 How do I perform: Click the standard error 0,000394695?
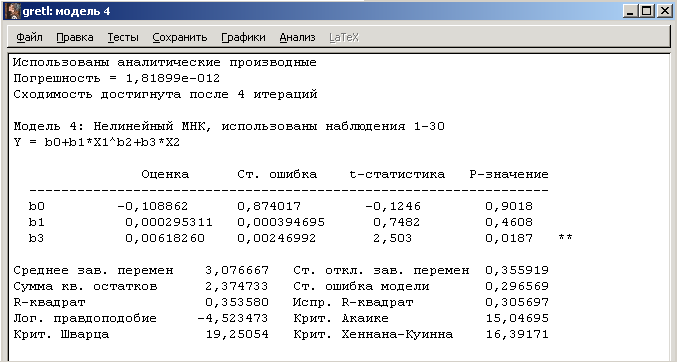tap(281, 222)
